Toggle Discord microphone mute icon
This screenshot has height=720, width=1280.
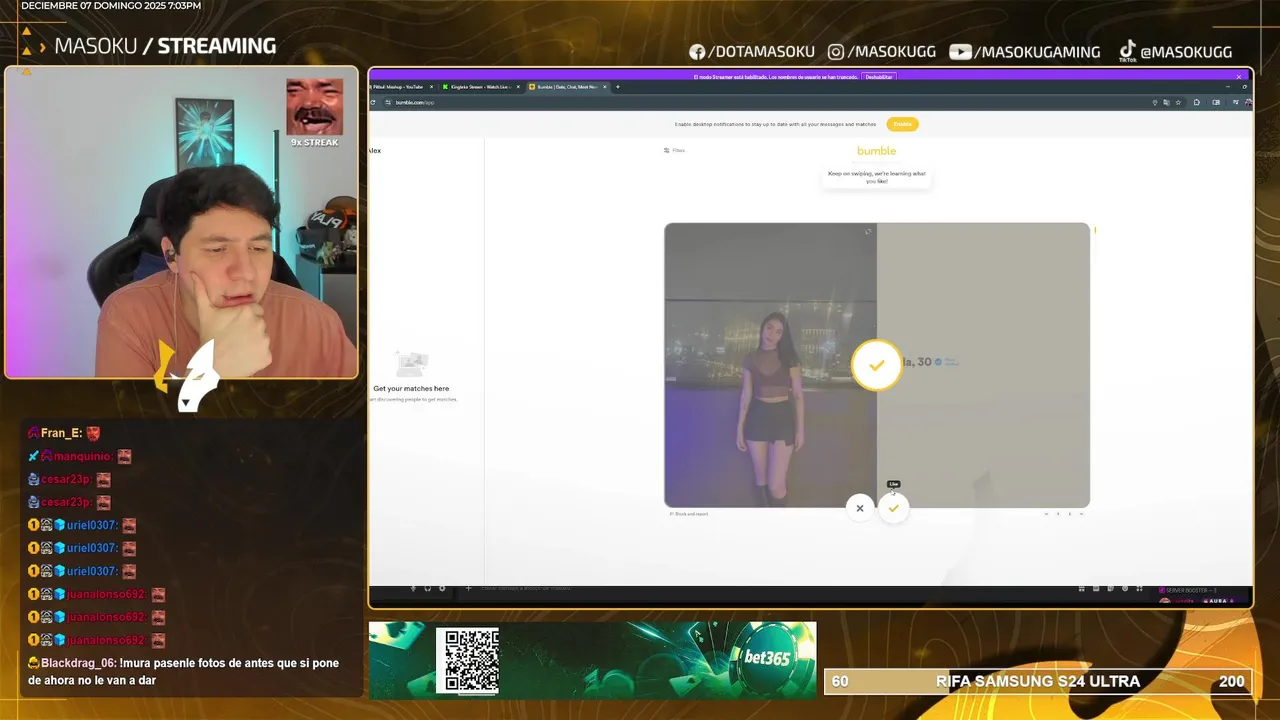pos(413,588)
